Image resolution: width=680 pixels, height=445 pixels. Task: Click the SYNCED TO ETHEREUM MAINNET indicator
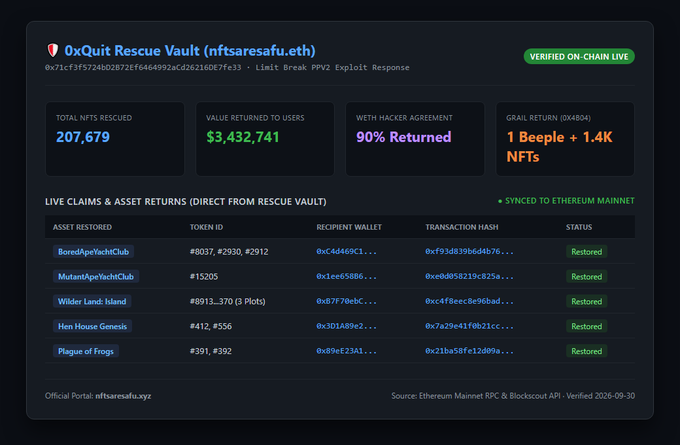click(x=566, y=201)
